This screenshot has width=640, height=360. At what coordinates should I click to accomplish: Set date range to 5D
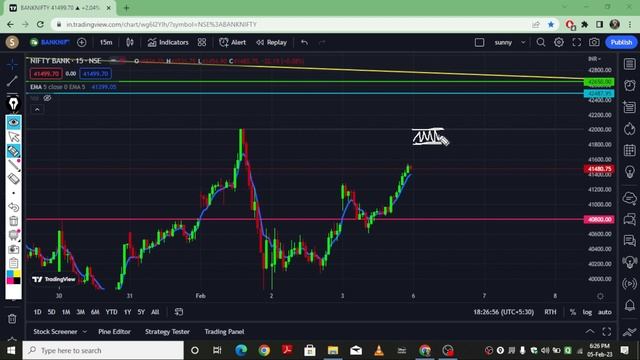point(51,312)
